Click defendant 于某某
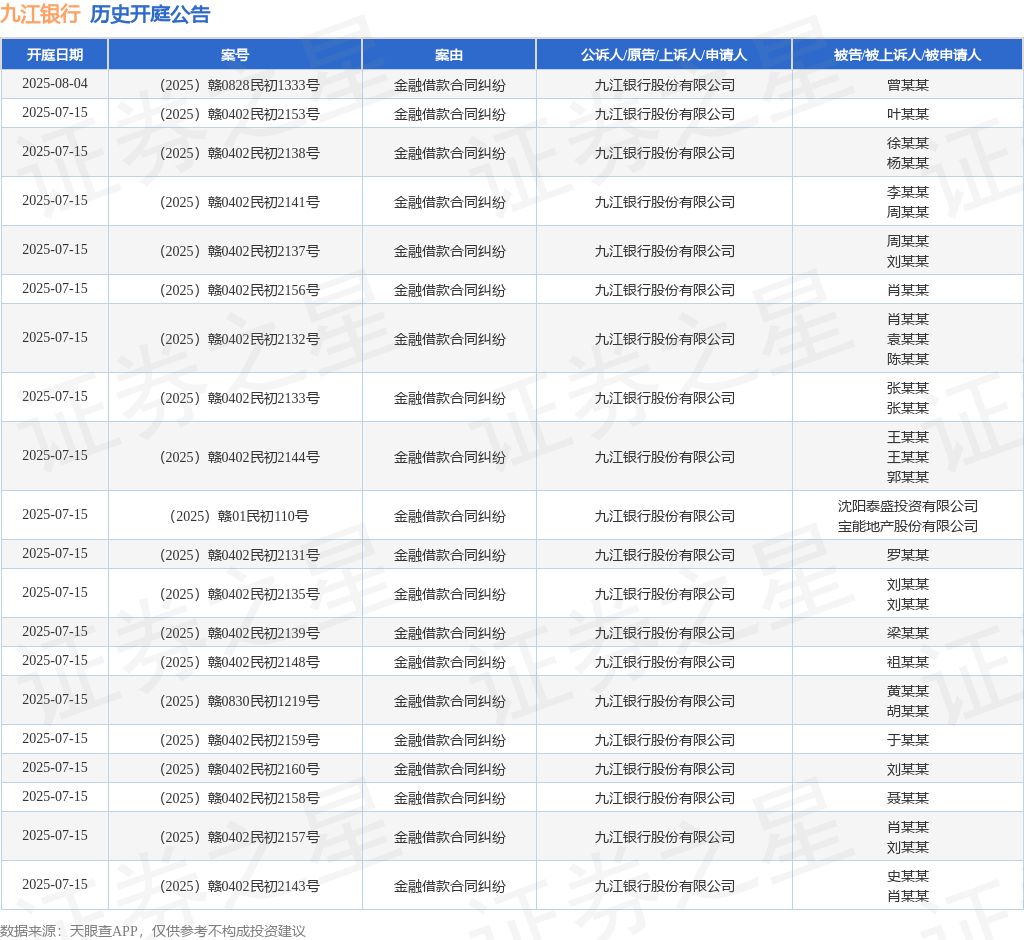Image resolution: width=1024 pixels, height=940 pixels. click(x=908, y=740)
